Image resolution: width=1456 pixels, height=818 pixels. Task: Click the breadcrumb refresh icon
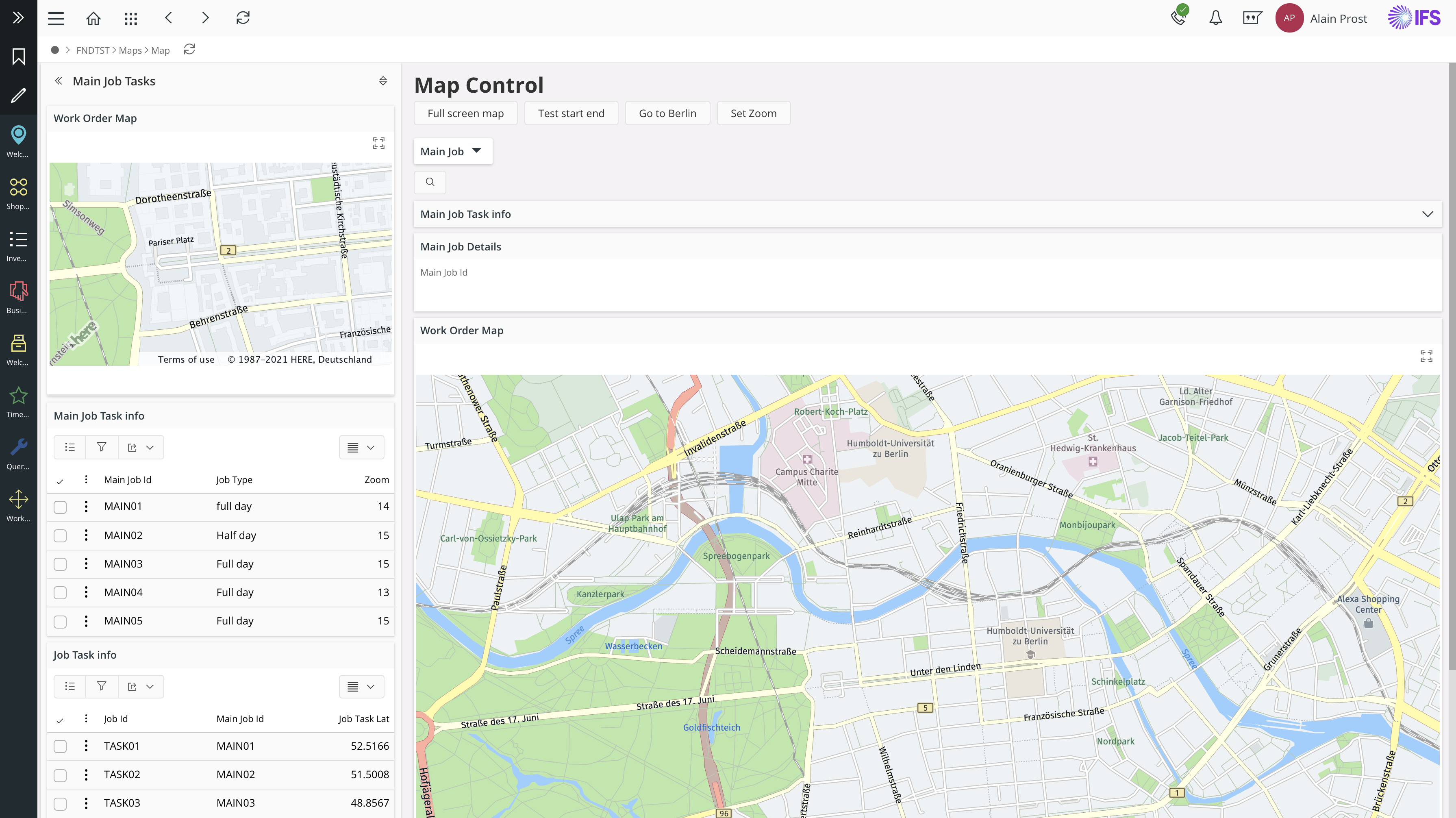click(x=189, y=50)
